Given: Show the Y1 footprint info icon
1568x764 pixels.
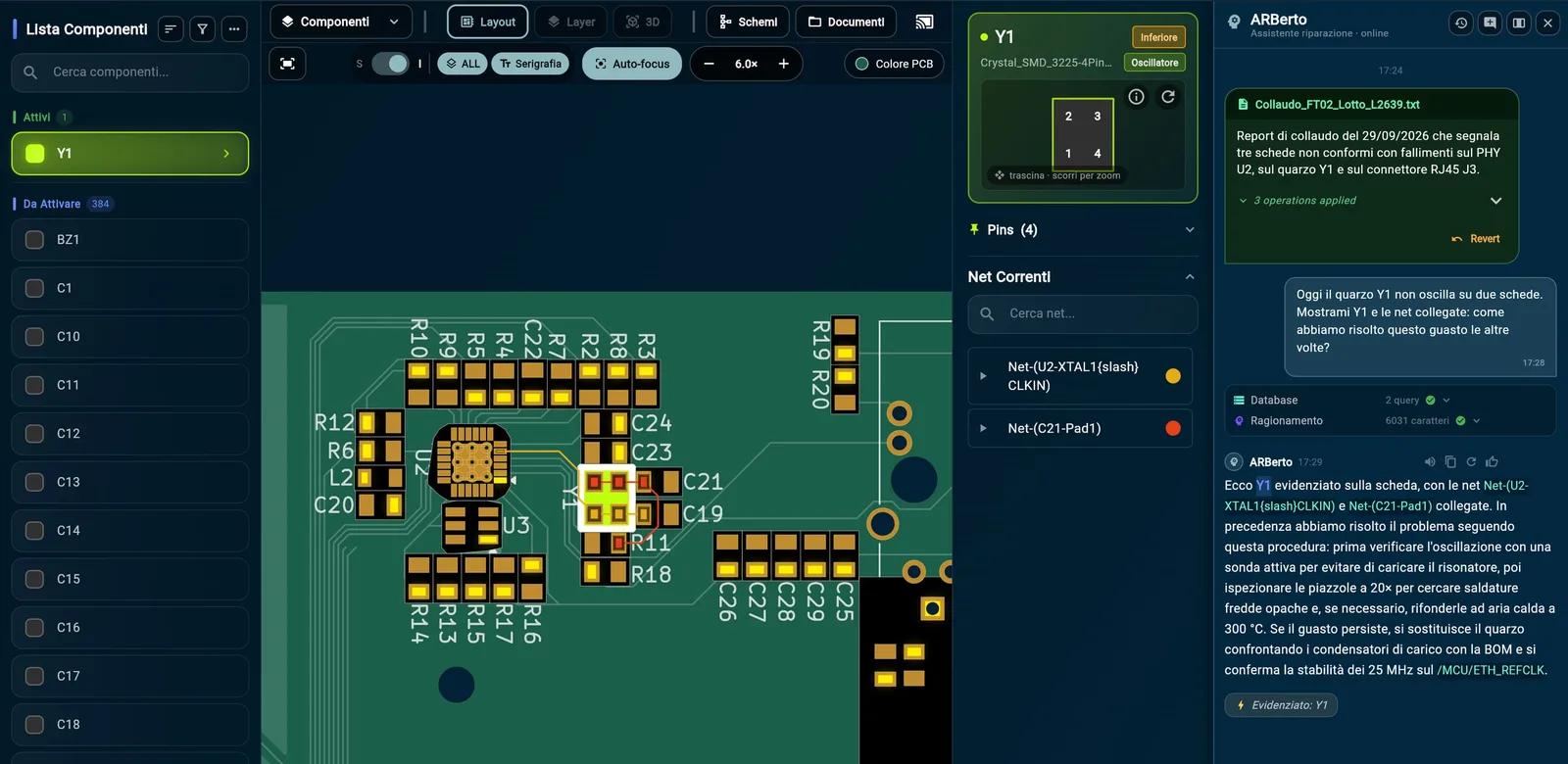Looking at the screenshot, I should pos(1136,97).
